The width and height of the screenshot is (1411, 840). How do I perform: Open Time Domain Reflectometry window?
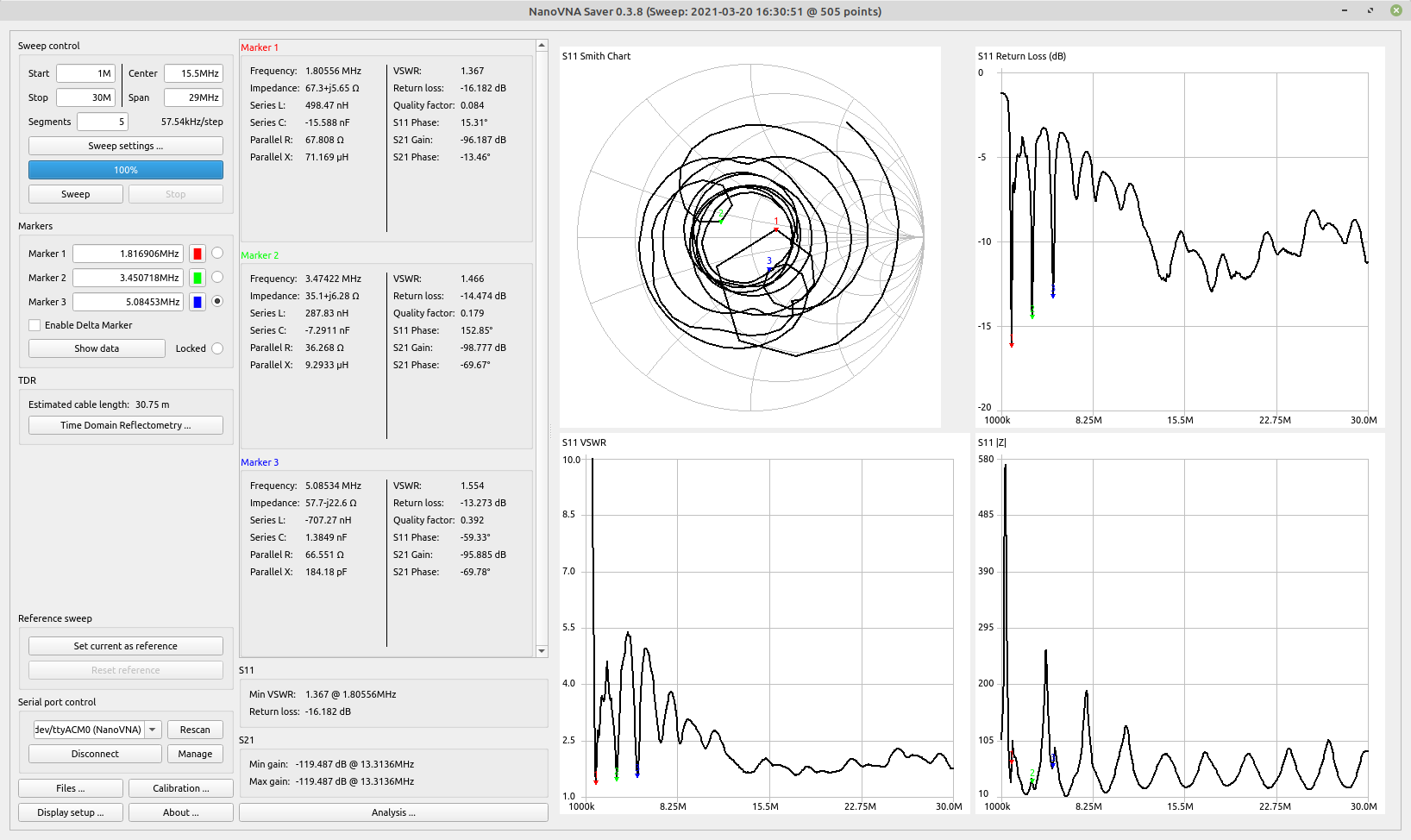coord(125,425)
